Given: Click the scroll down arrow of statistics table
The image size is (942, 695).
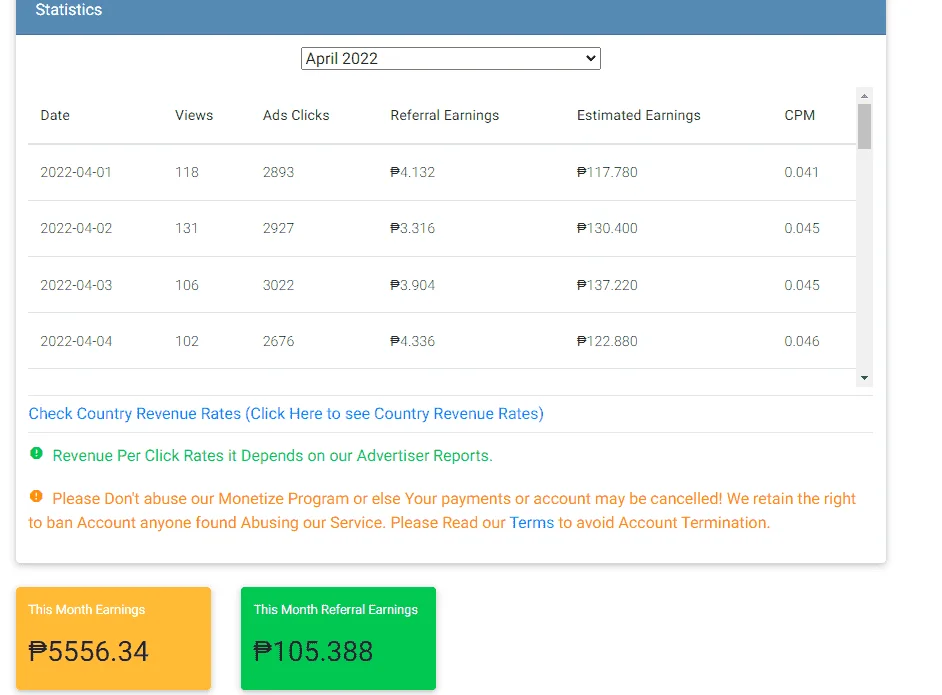Looking at the screenshot, I should 864,378.
